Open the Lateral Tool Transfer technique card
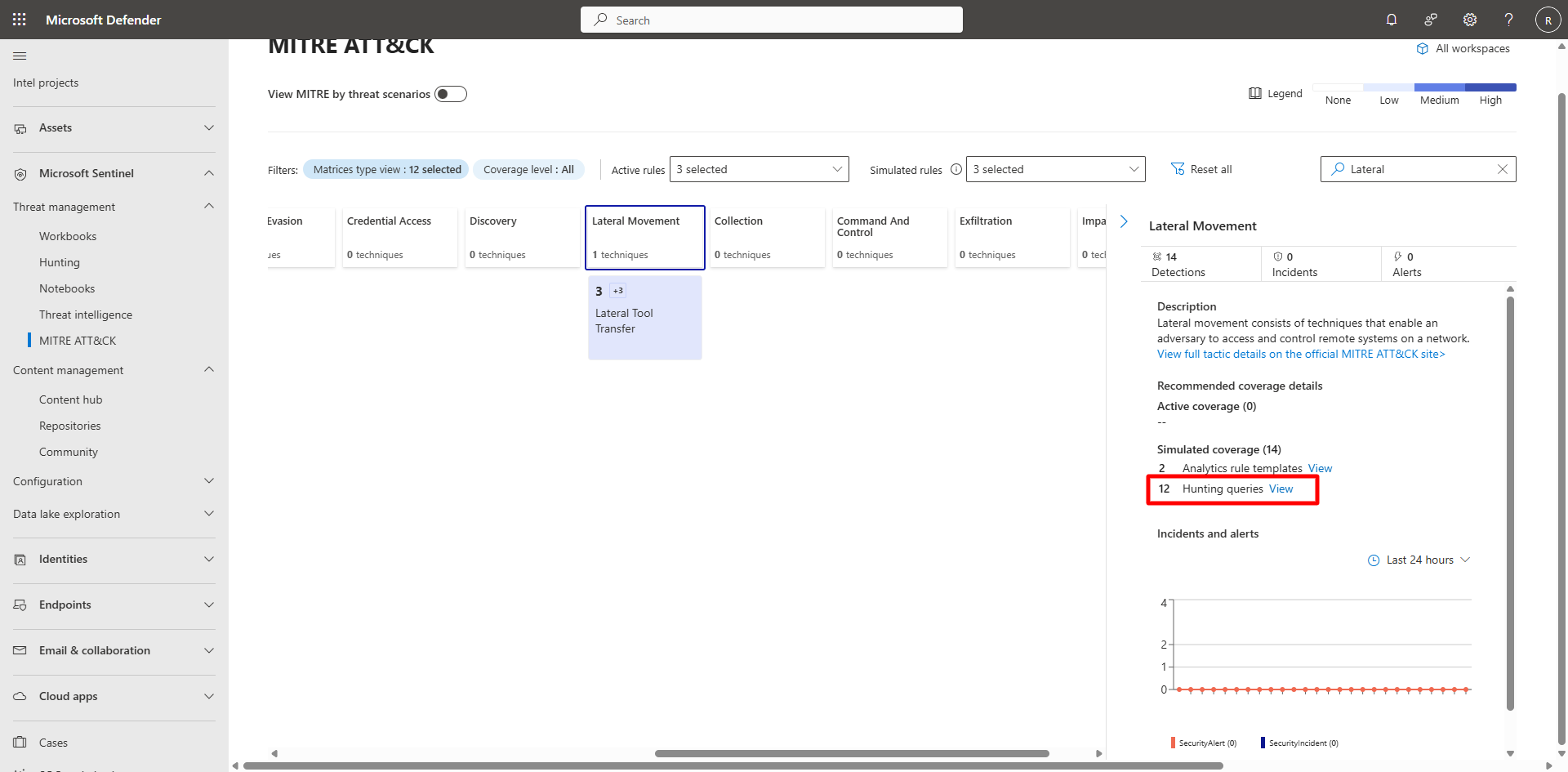 pos(645,318)
